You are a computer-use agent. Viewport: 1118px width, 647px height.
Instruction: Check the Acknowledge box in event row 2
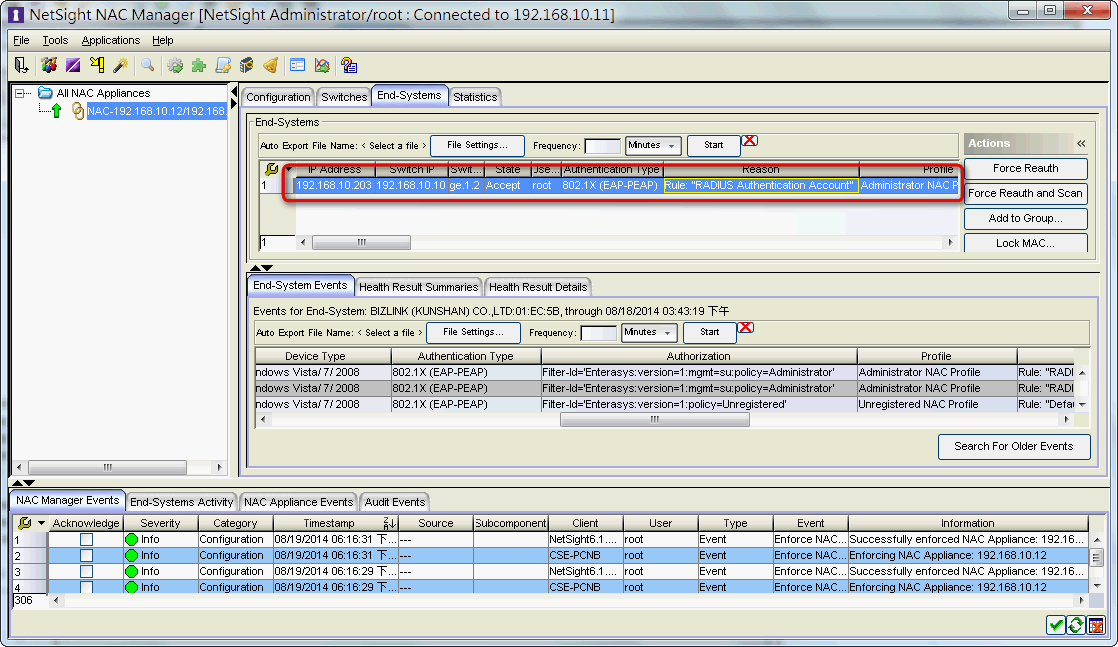tap(86, 556)
